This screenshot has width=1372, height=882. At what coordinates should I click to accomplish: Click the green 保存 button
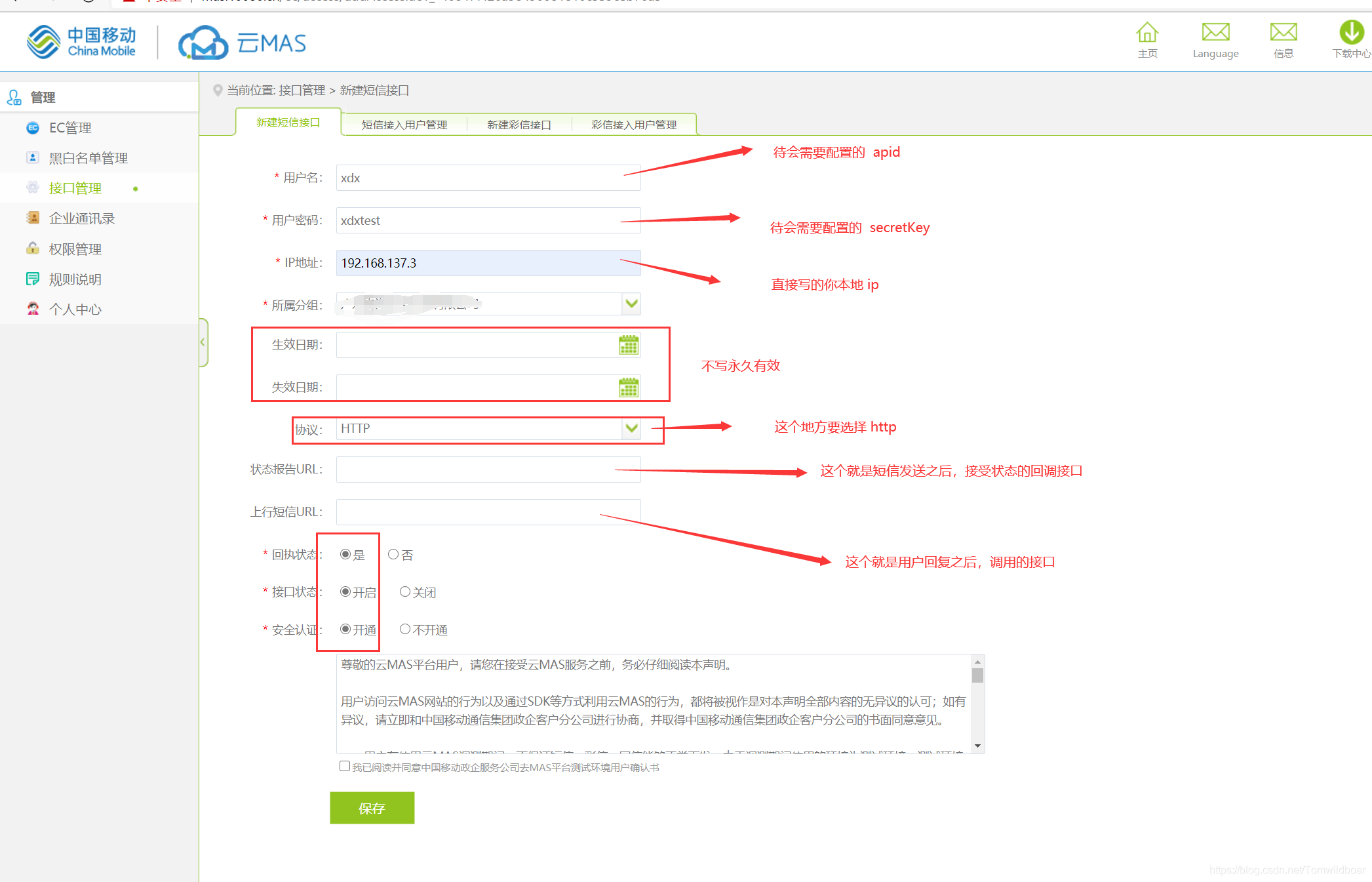372,808
